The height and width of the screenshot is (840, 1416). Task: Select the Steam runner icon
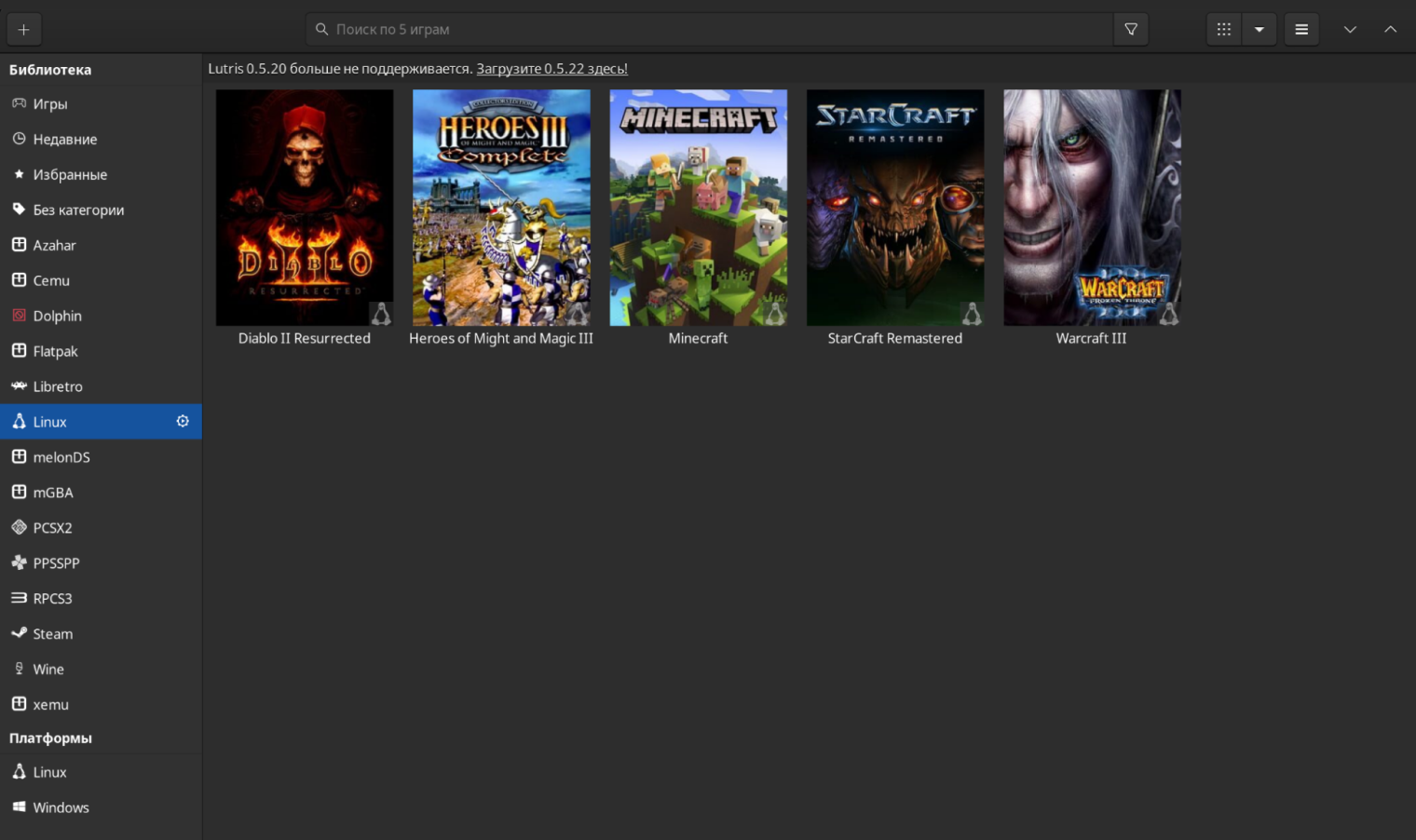pos(20,633)
